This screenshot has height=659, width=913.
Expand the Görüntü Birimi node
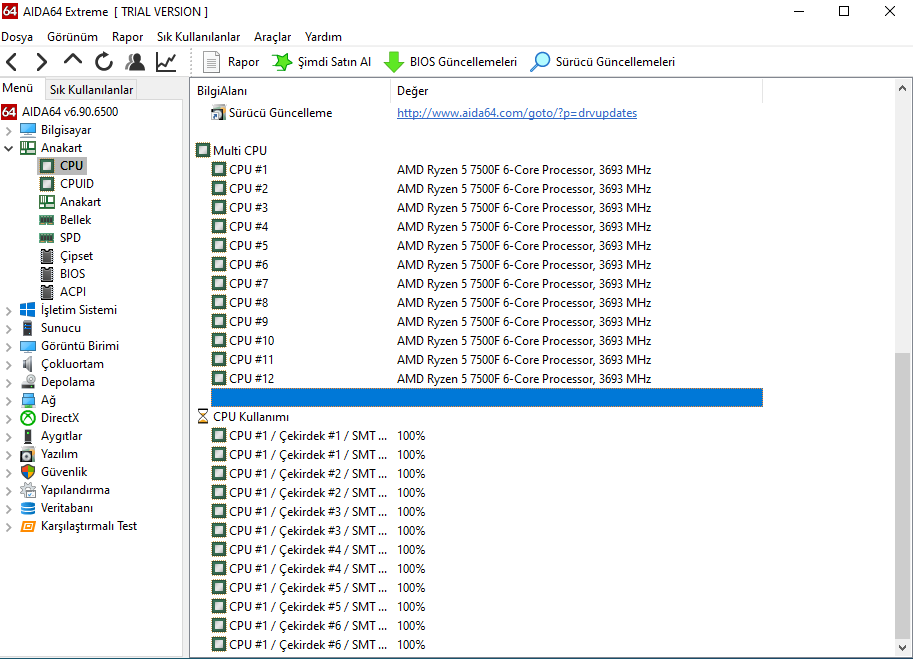point(8,347)
